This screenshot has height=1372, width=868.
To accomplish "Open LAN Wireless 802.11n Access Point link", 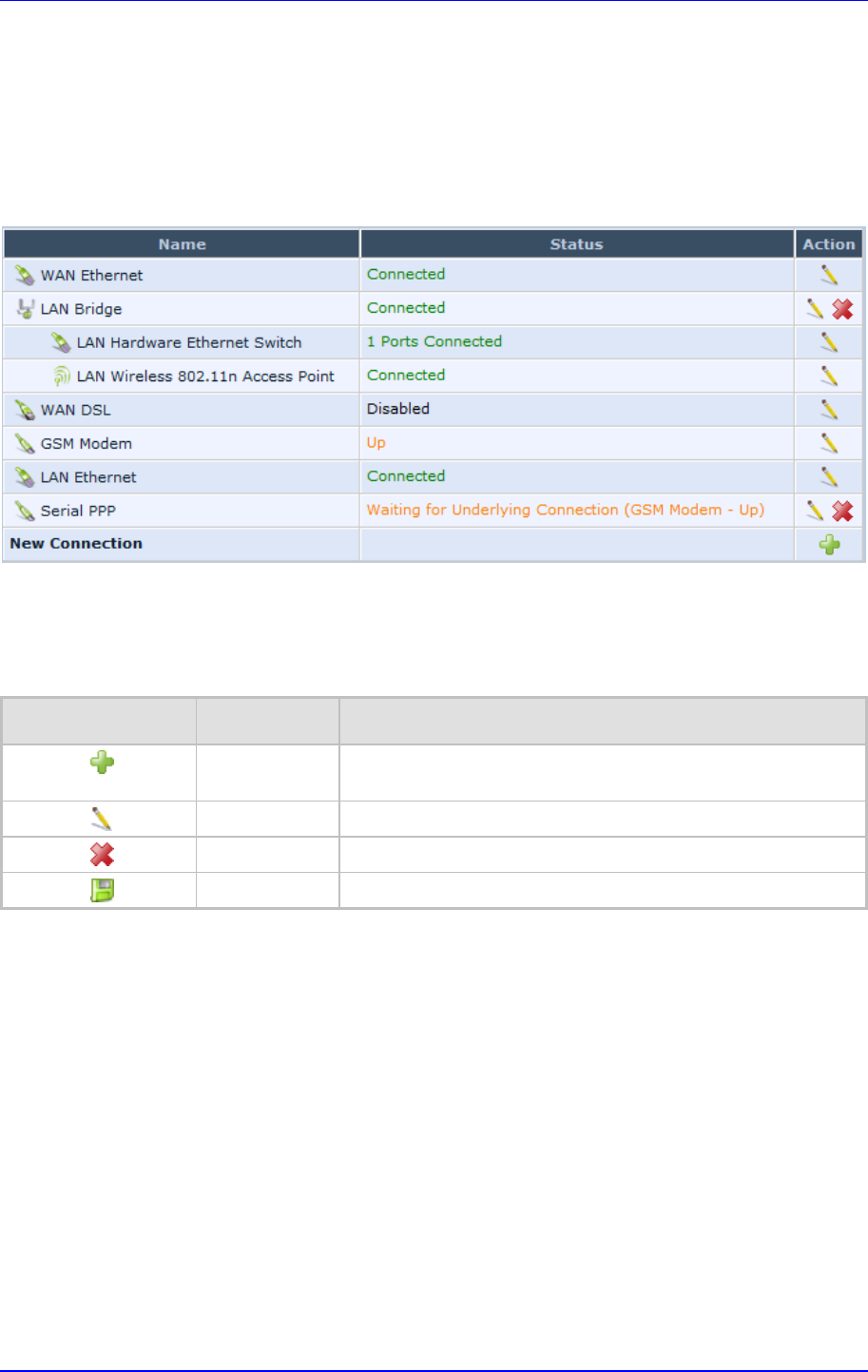I will 205,377.
